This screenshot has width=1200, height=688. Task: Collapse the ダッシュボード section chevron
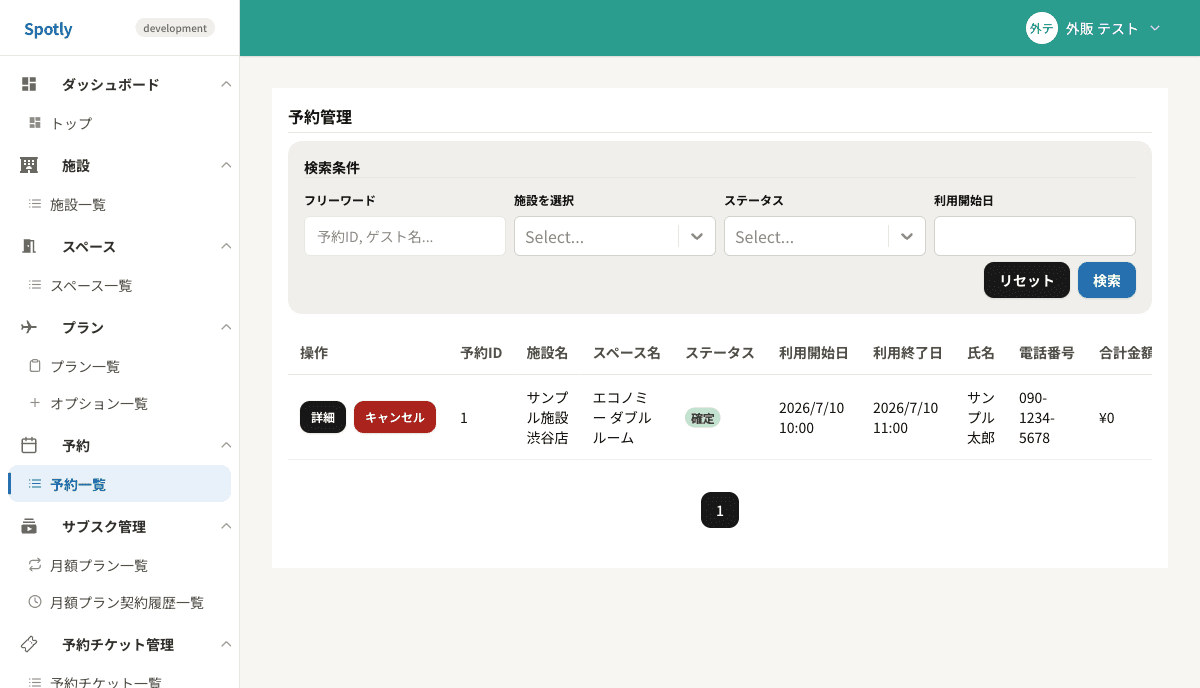click(226, 84)
